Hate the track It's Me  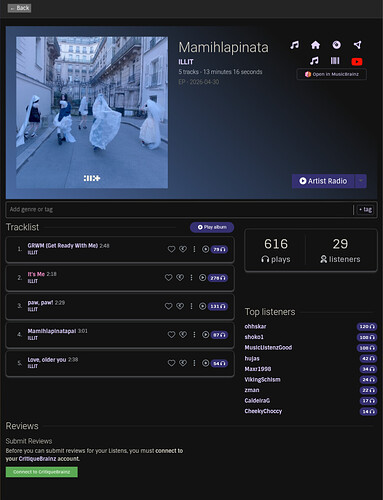(x=180, y=277)
